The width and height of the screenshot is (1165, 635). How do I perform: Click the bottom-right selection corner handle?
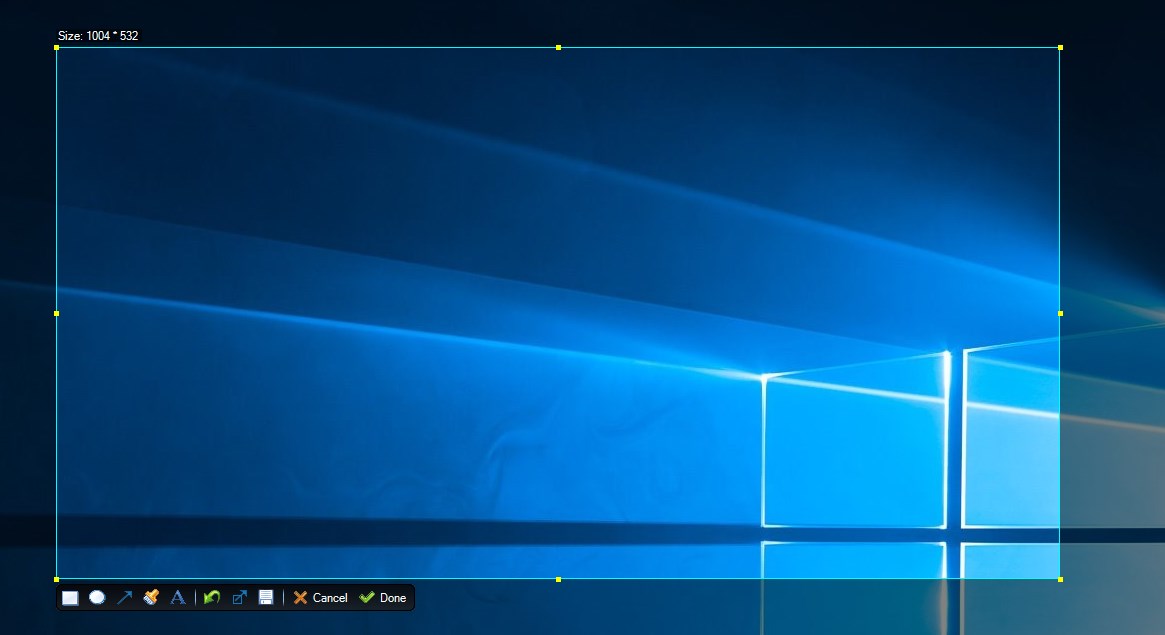click(x=1060, y=579)
